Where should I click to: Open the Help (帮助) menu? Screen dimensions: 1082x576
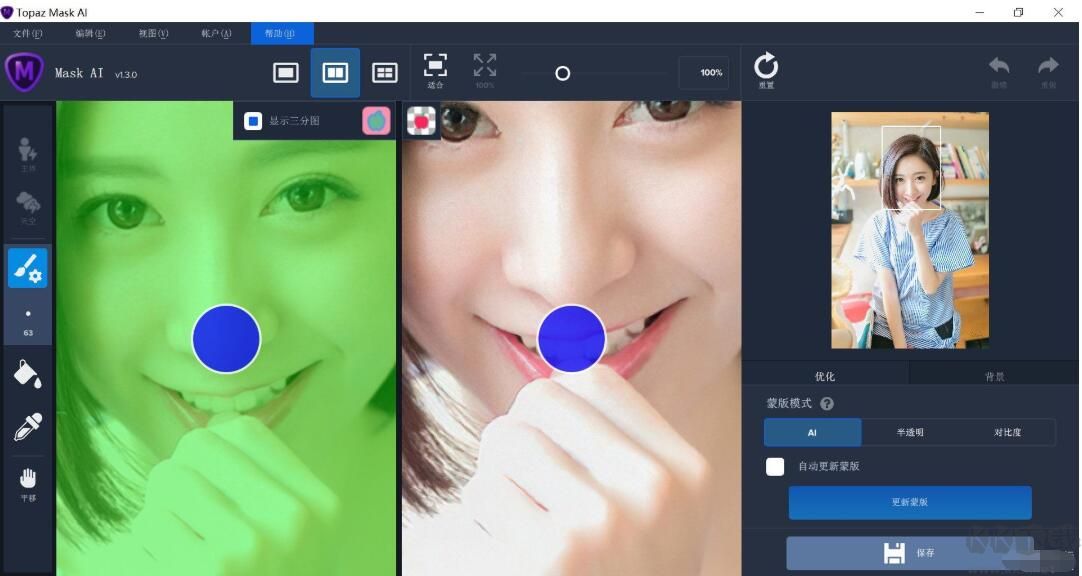[282, 33]
